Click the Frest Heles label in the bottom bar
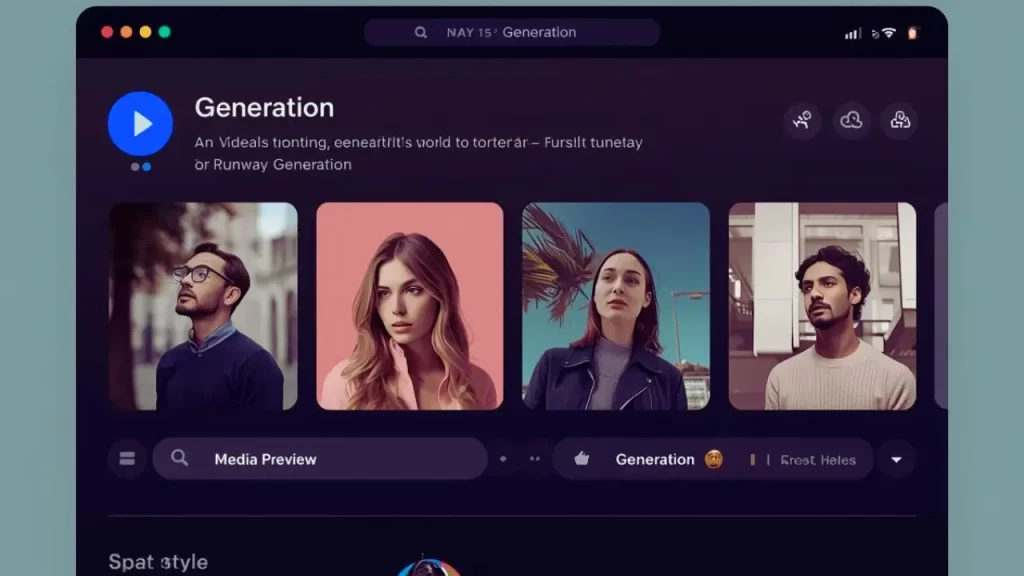The image size is (1024, 576). coord(817,460)
